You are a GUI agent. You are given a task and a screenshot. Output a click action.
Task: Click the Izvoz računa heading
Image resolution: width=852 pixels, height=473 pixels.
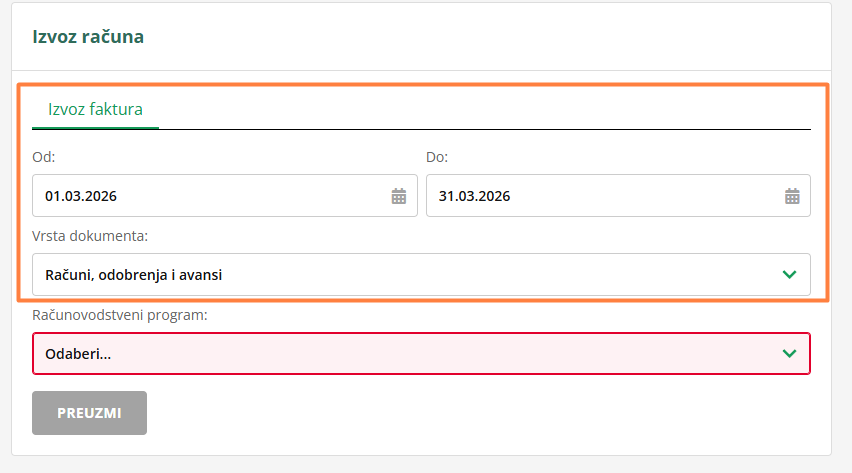pos(88,37)
